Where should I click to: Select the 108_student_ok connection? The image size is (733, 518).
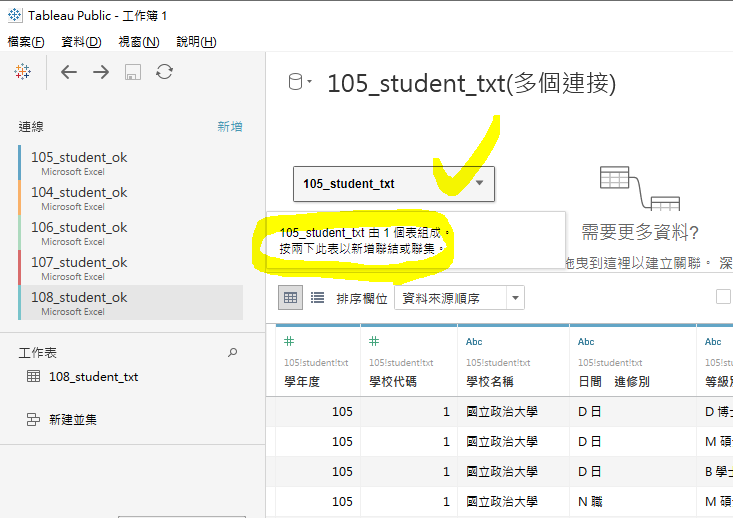tap(130, 303)
